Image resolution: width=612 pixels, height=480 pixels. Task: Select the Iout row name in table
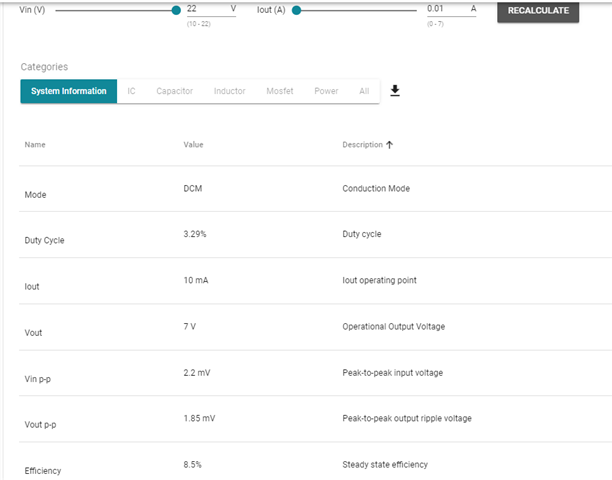tap(32, 286)
